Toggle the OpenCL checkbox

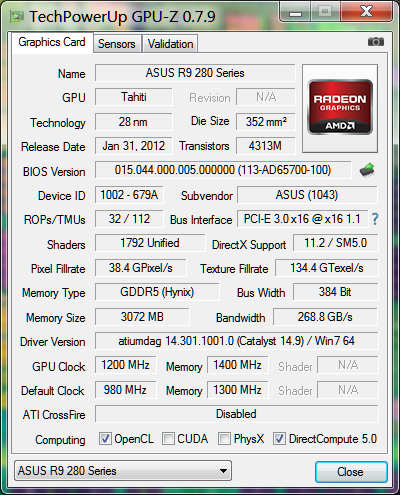(x=105, y=439)
